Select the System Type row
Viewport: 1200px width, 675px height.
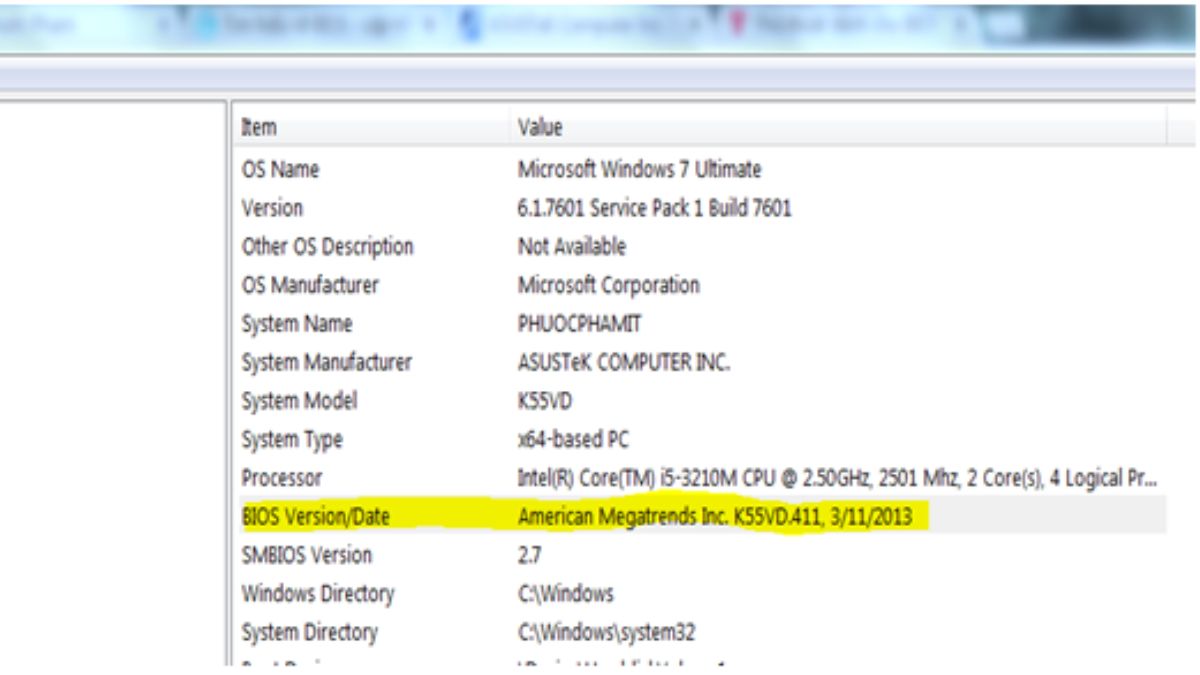[292, 440]
